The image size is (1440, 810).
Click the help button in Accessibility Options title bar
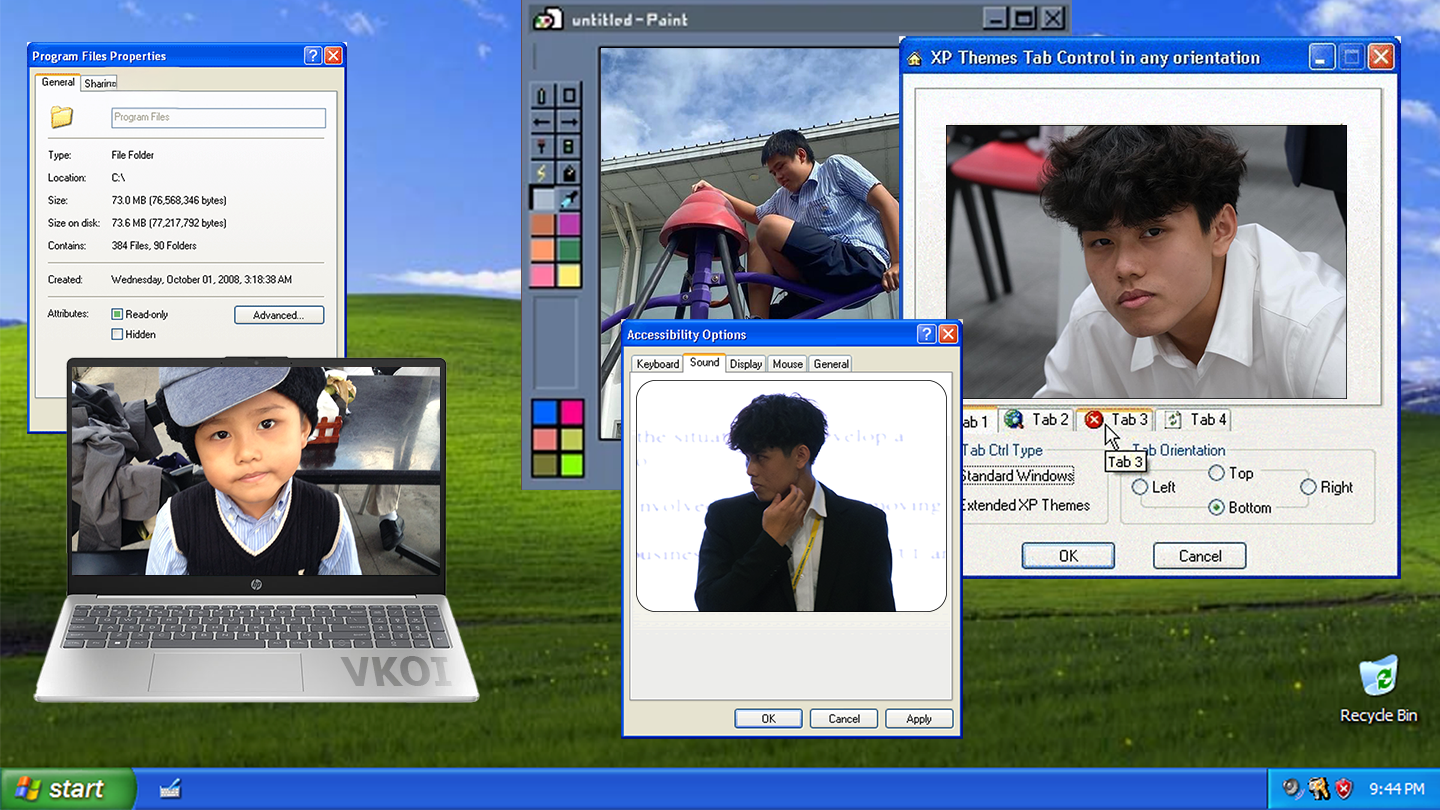(x=927, y=334)
